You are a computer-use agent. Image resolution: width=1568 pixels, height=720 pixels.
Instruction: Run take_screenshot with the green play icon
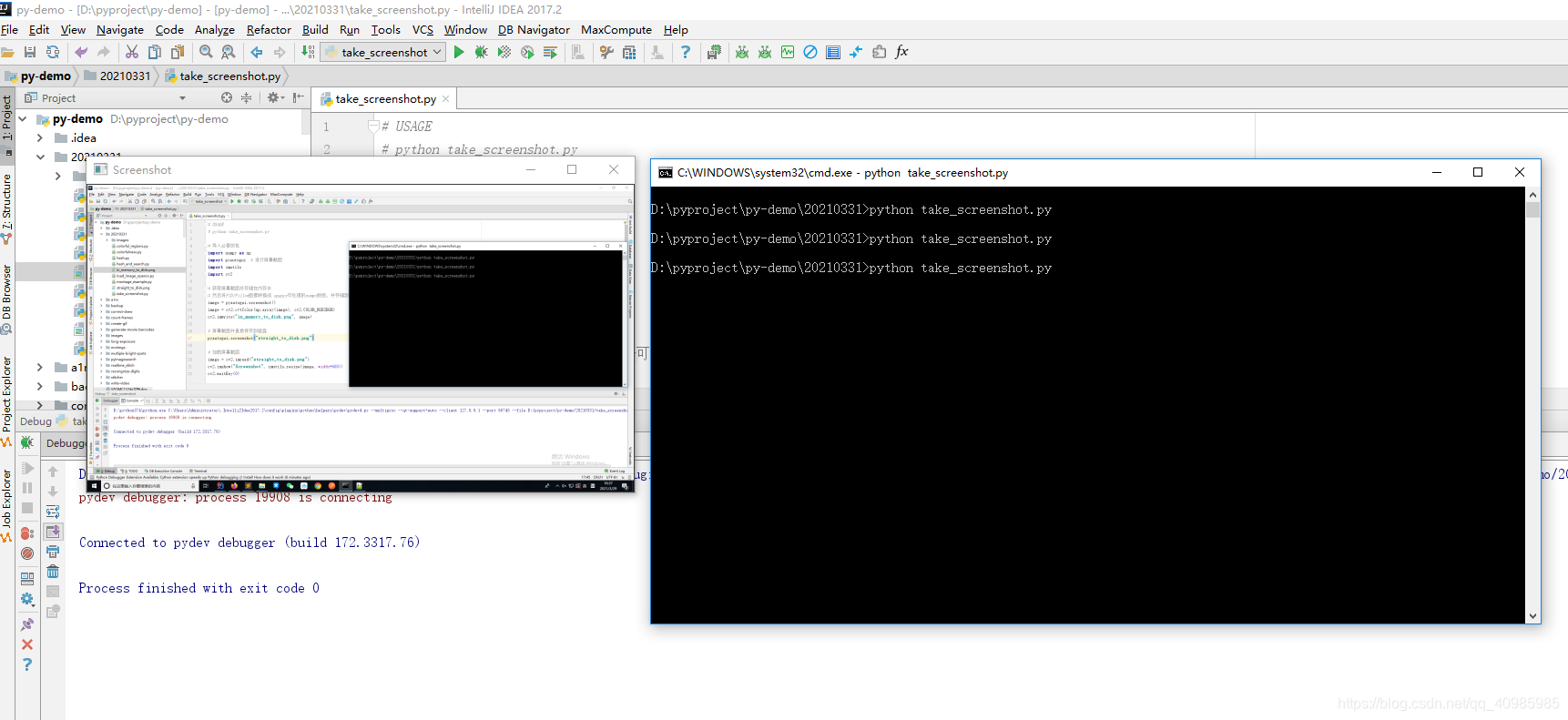tap(459, 52)
